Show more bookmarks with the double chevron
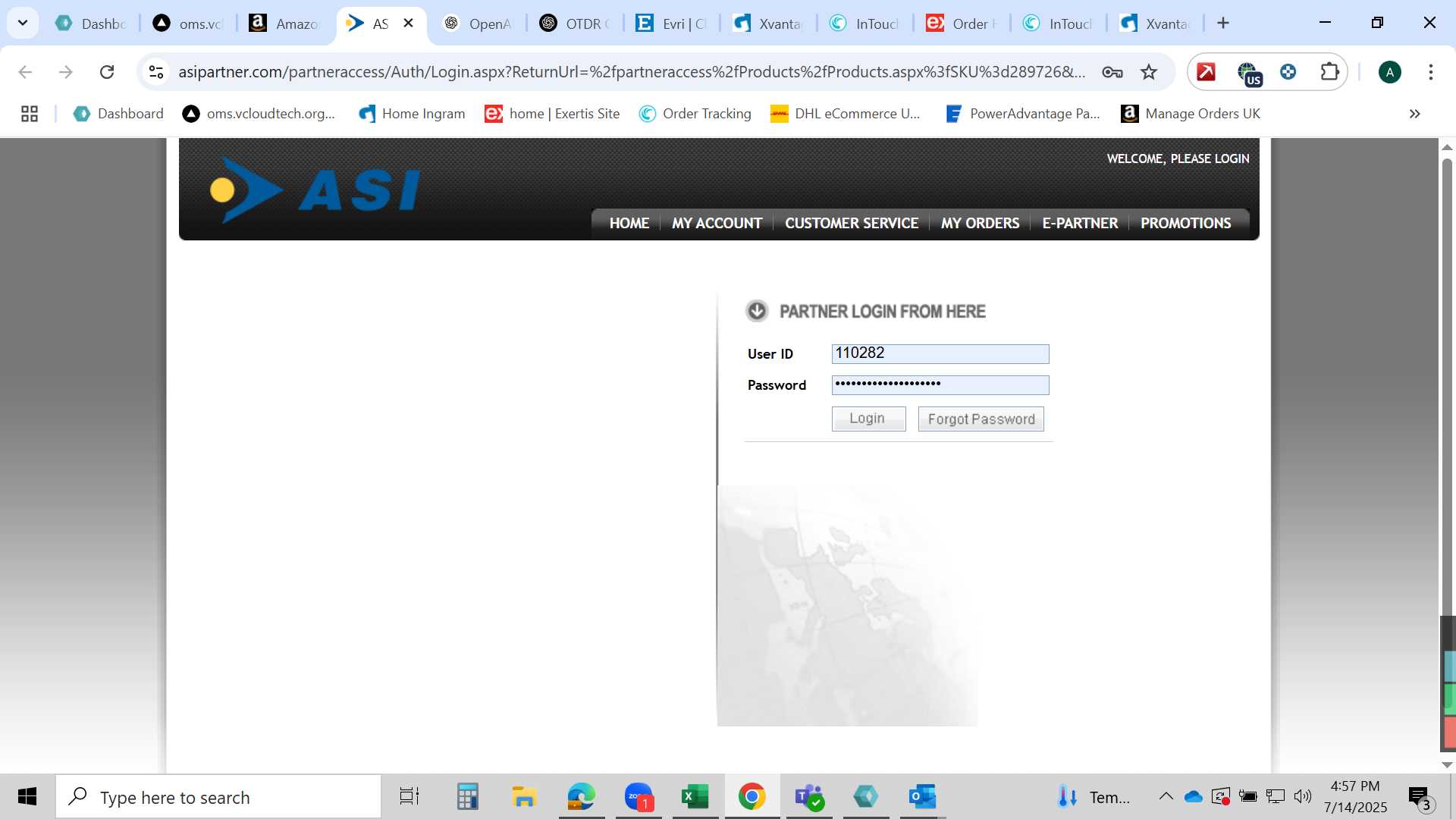This screenshot has height=819, width=1456. [x=1414, y=114]
